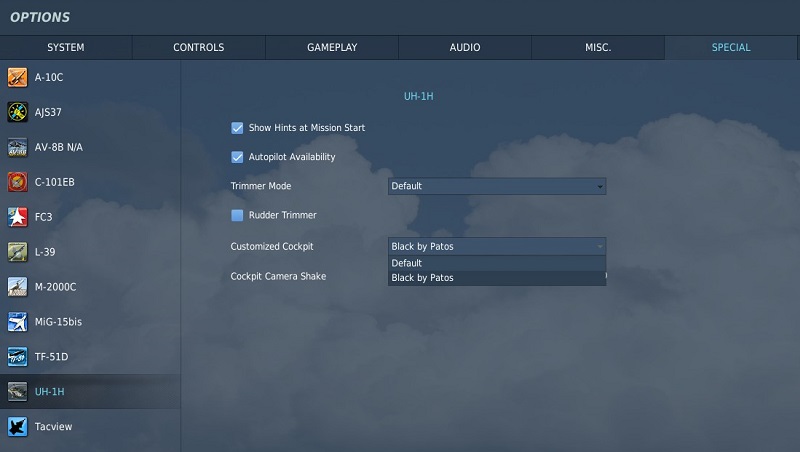This screenshot has width=800, height=452.
Task: Switch to the AUDIO tab
Action: [x=465, y=47]
